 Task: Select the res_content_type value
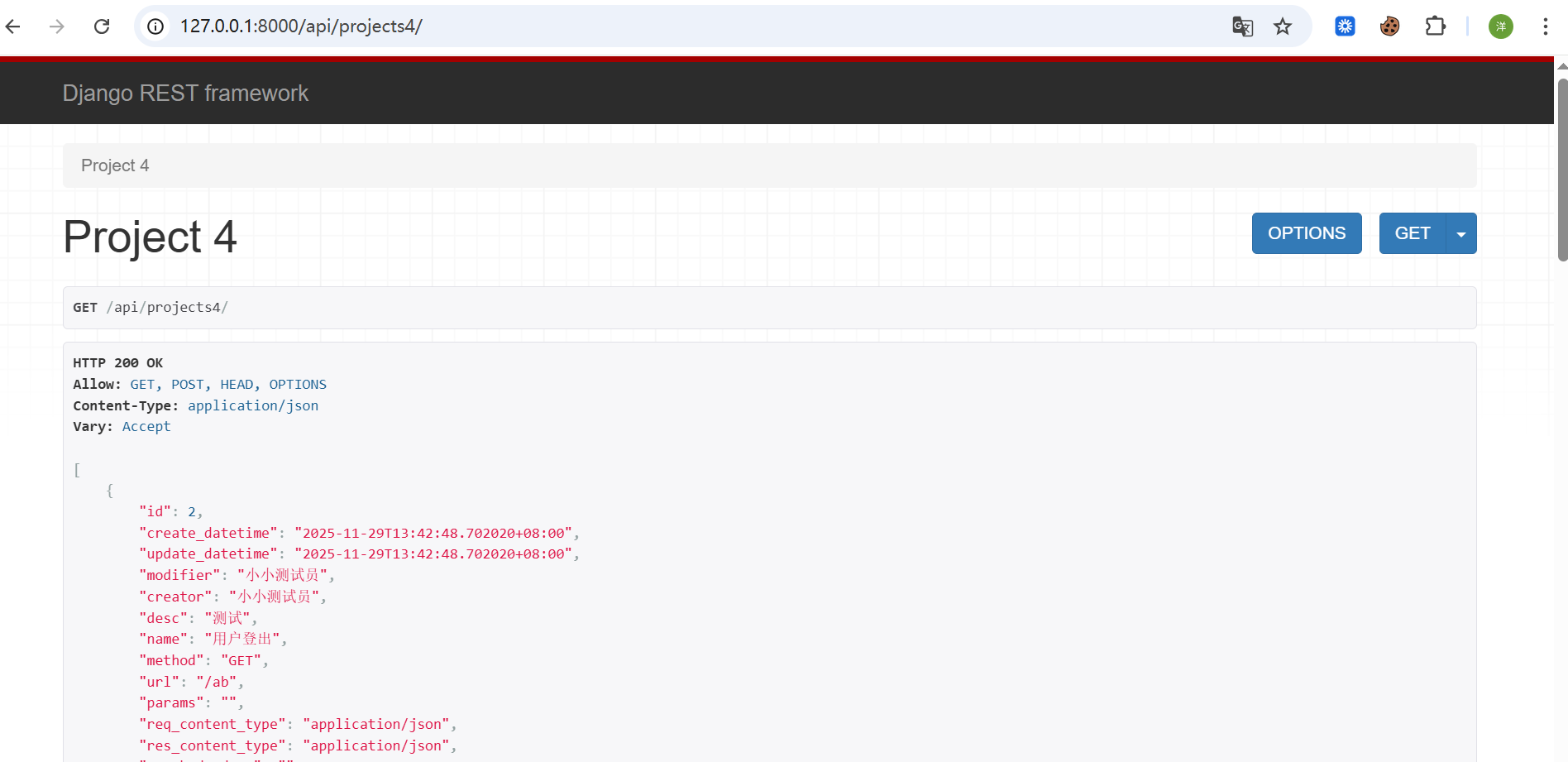(376, 745)
